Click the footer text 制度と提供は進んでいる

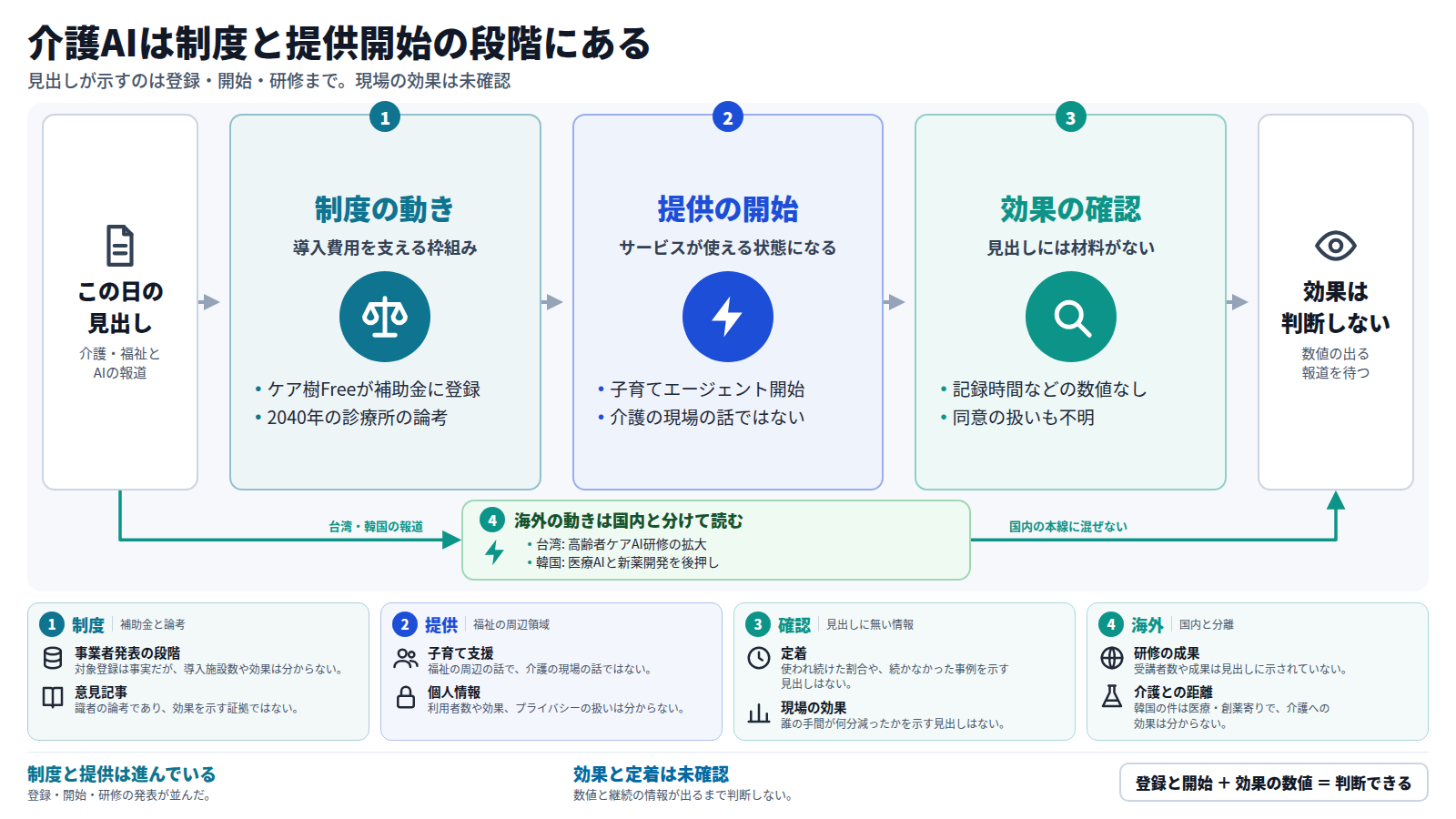[x=121, y=774]
